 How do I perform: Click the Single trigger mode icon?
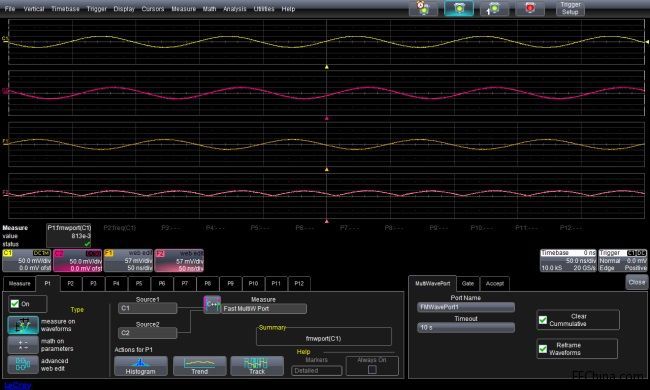[494, 8]
